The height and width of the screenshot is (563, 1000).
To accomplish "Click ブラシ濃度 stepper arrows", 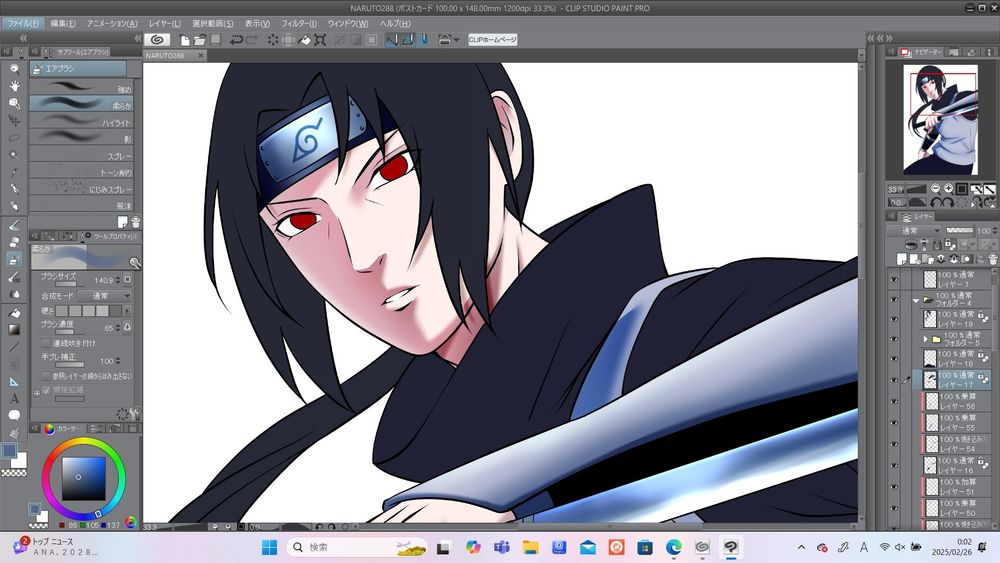I will (x=117, y=328).
